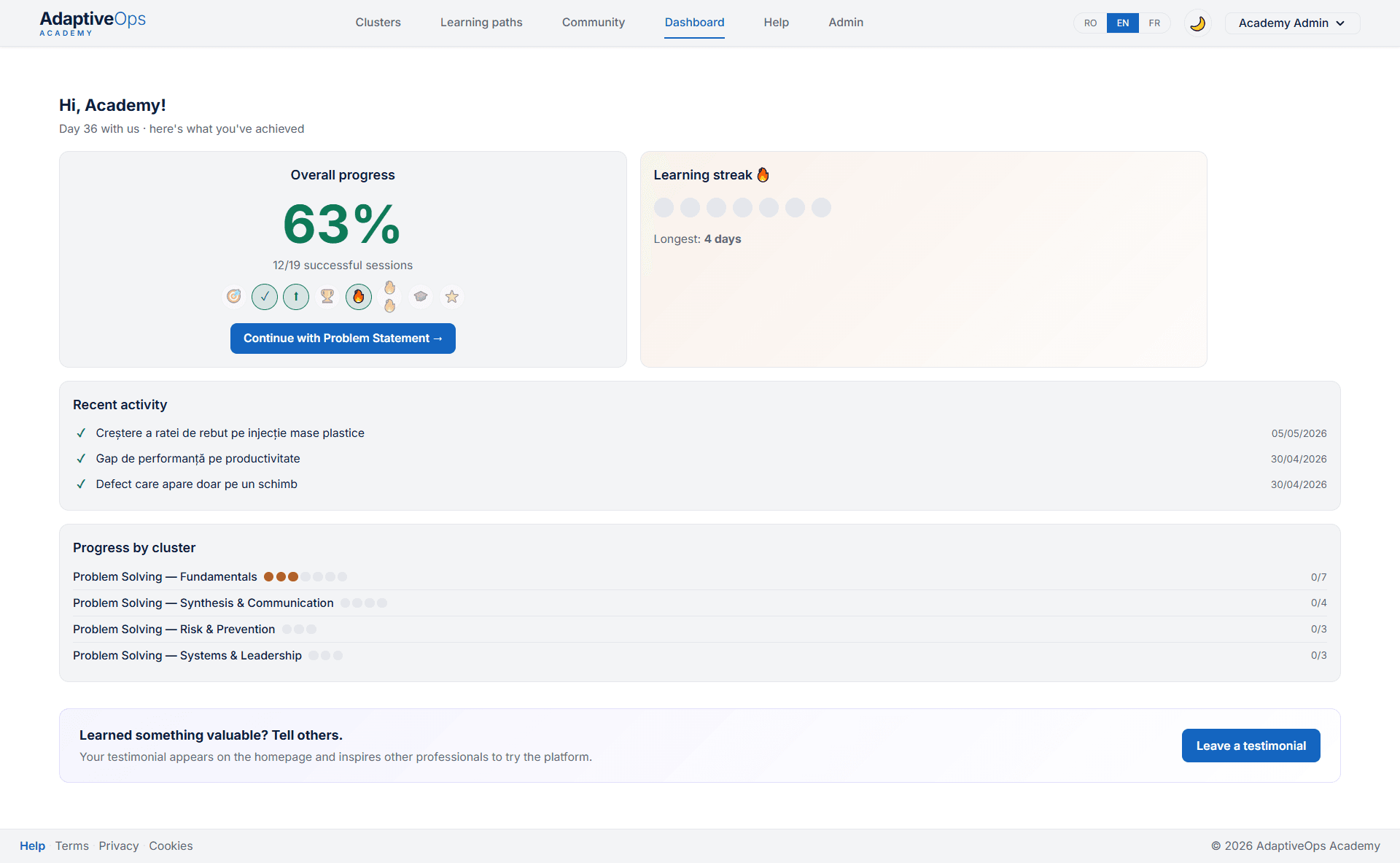This screenshot has width=1400, height=863.
Task: Click the 'Progress by cluster' heading
Action: pos(134,548)
